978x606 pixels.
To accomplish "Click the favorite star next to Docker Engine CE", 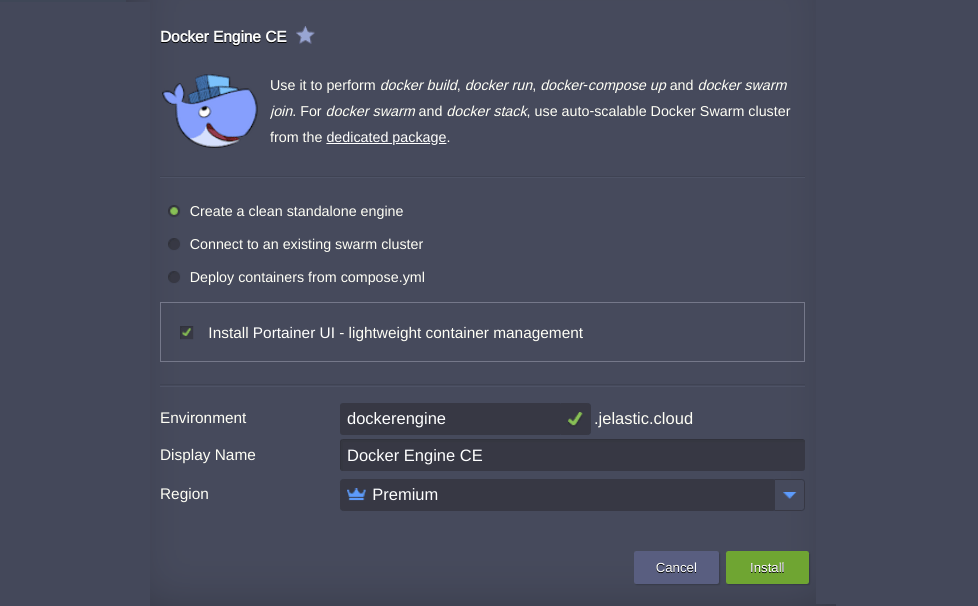I will [305, 36].
